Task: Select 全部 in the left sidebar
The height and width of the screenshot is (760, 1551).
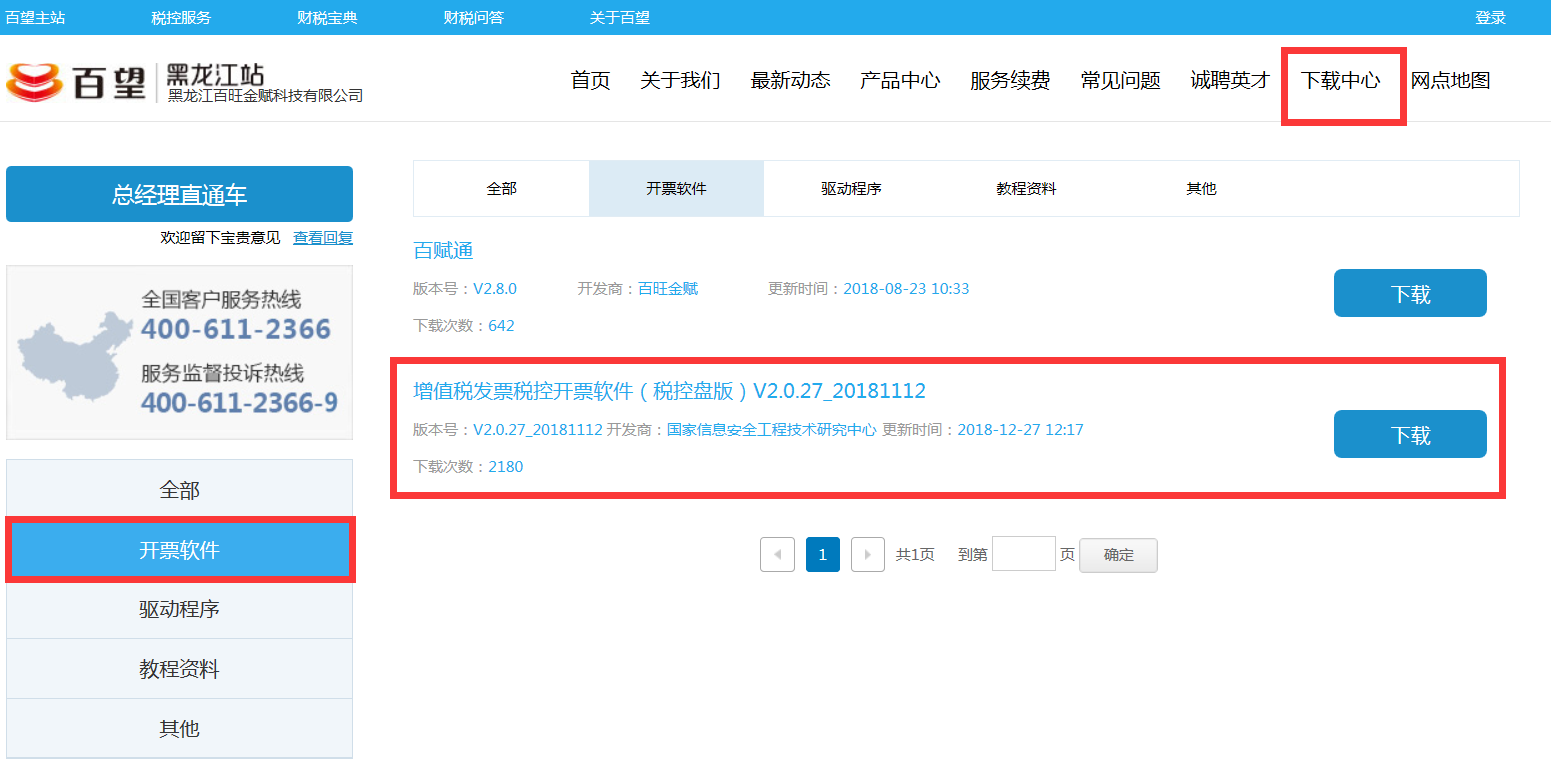Action: point(179,490)
